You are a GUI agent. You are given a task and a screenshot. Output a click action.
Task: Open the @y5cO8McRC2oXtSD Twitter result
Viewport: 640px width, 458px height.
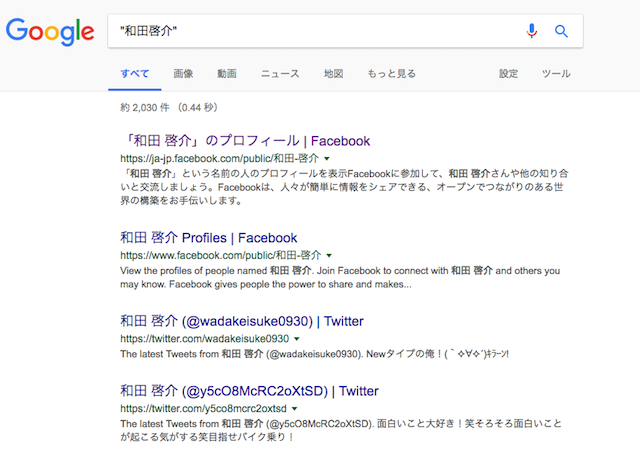point(249,391)
